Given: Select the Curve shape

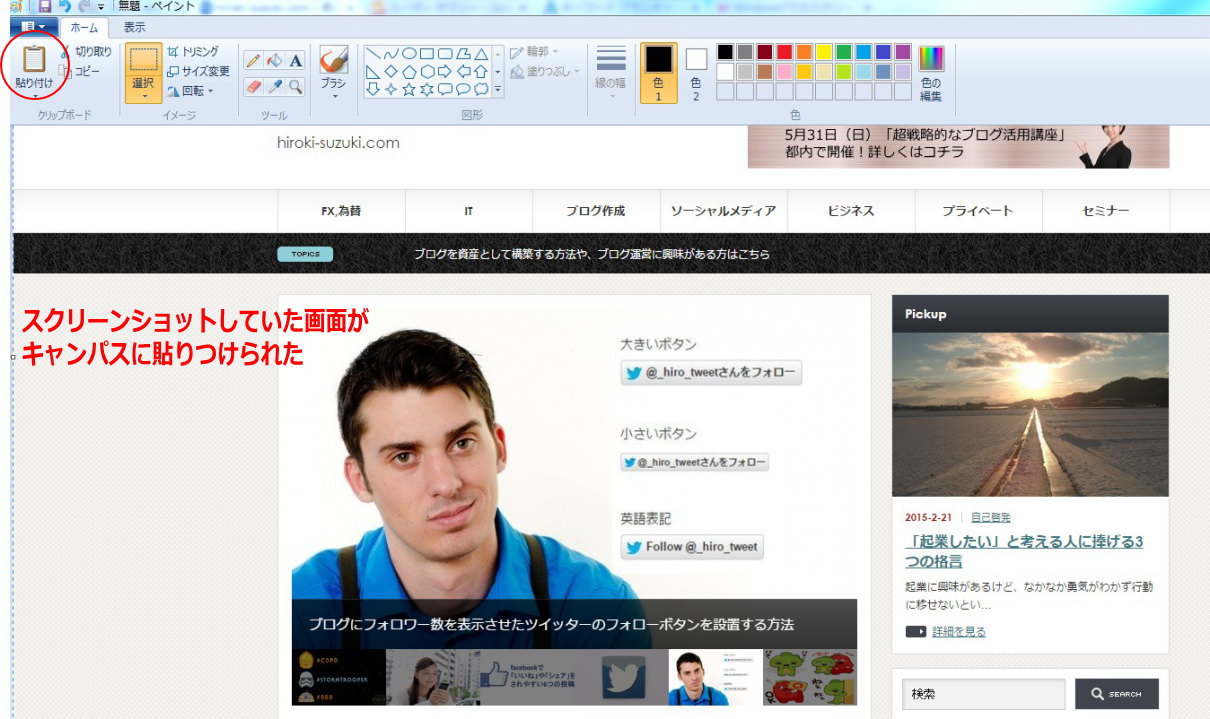Looking at the screenshot, I should click(391, 53).
